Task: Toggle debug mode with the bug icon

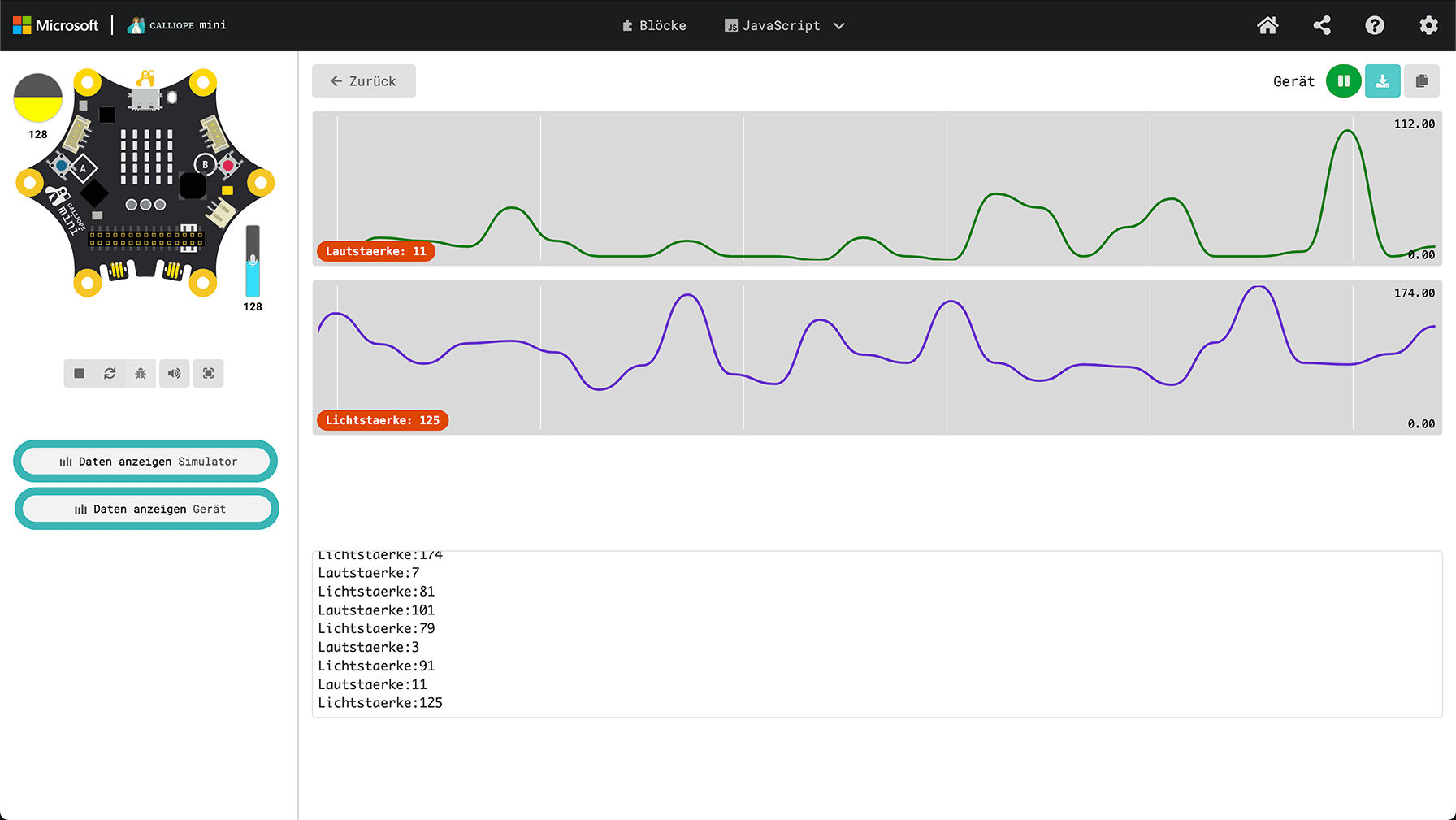Action: 141,374
